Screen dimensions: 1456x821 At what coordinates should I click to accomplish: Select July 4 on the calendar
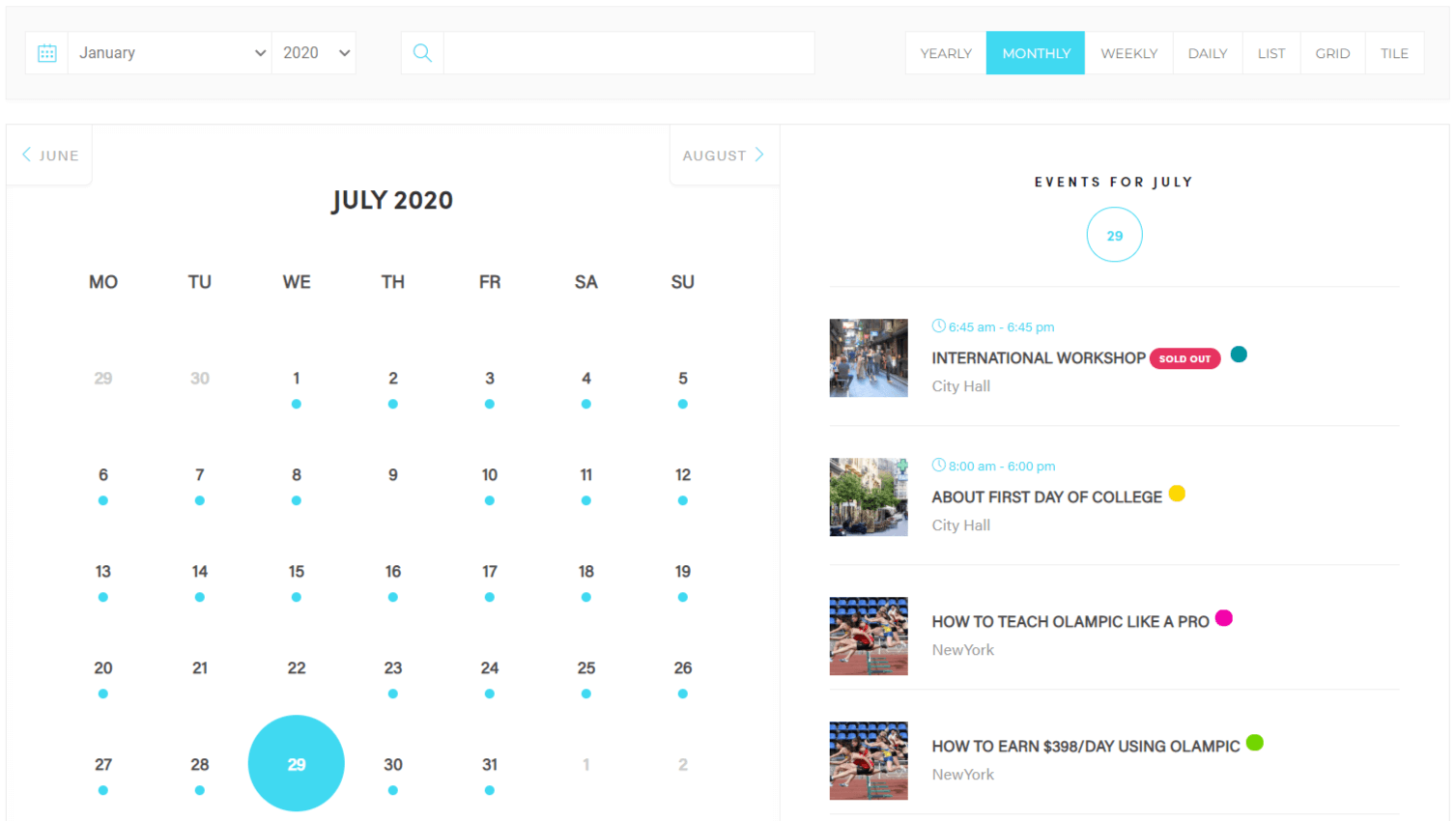click(586, 379)
